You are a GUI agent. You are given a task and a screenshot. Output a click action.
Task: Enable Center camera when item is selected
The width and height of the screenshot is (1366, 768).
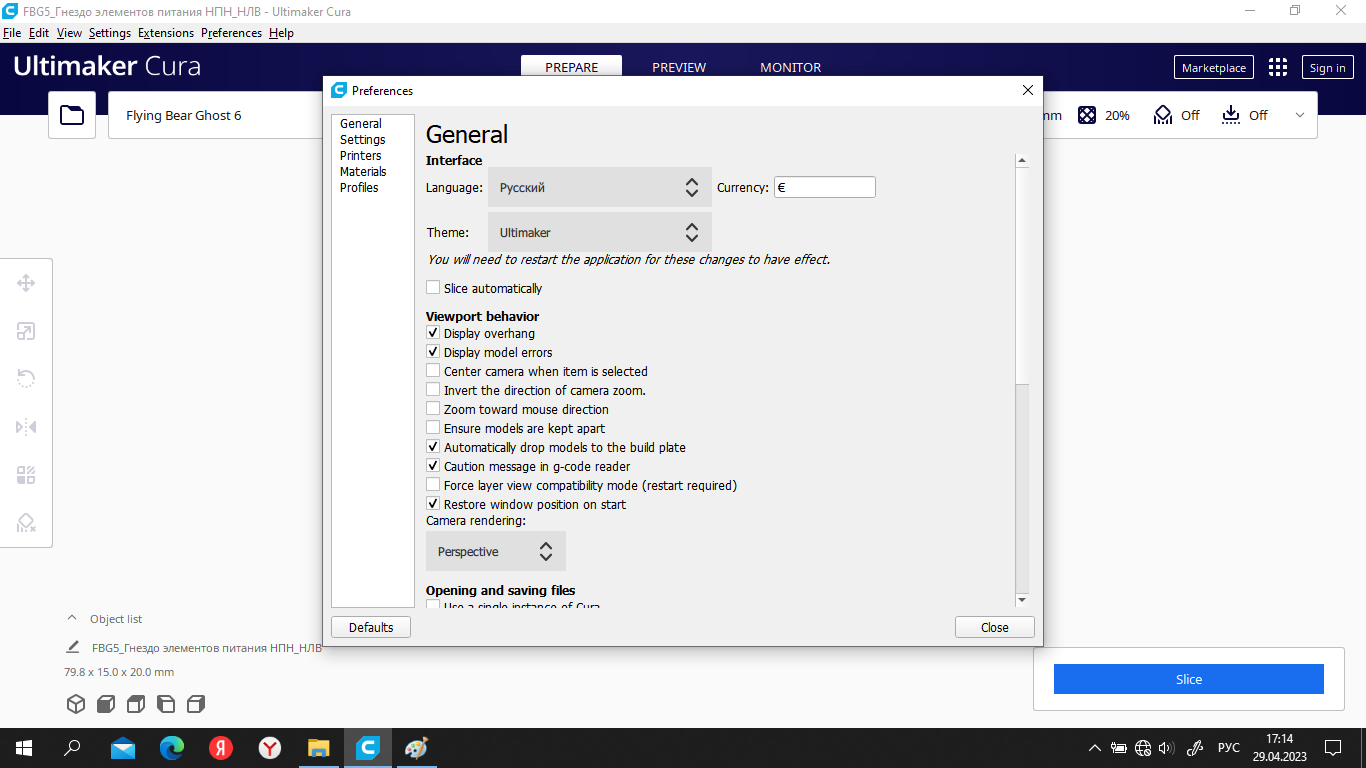(x=433, y=371)
